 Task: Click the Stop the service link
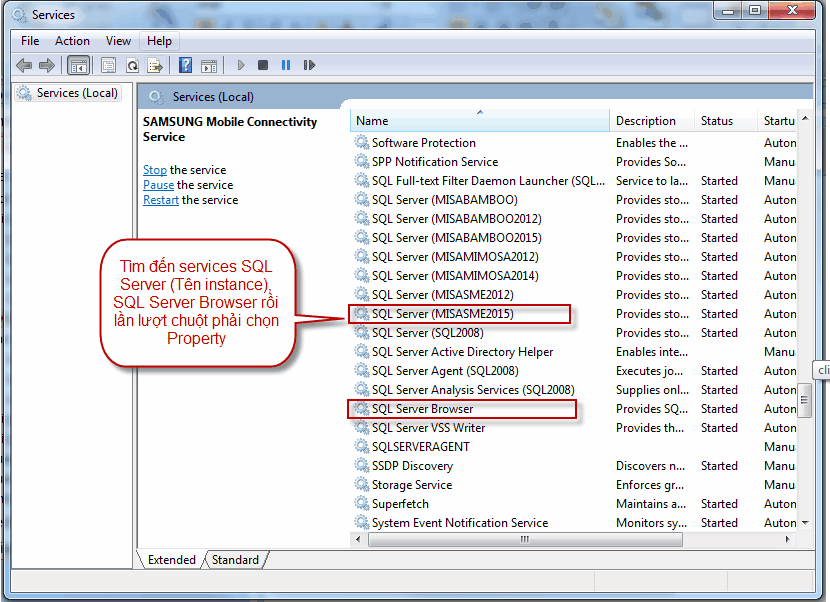click(x=155, y=170)
